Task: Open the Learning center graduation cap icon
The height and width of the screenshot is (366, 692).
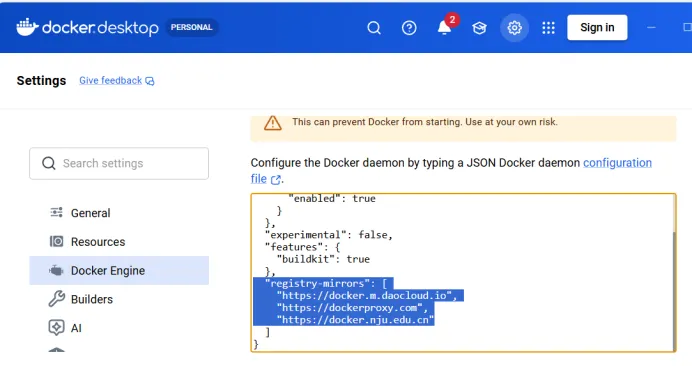Action: point(479,28)
